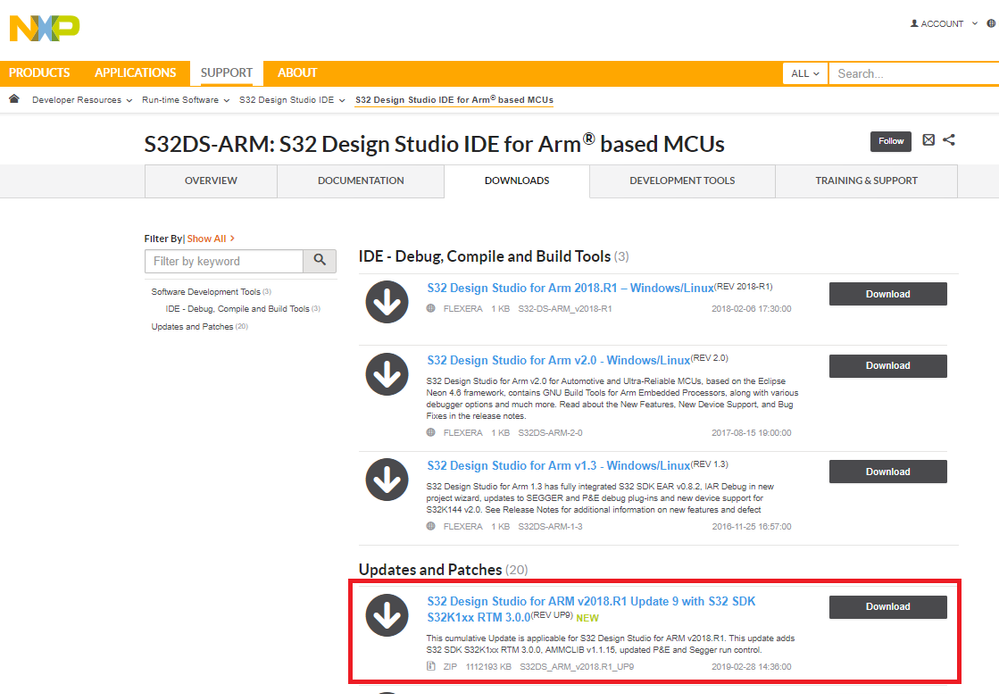This screenshot has height=694, width=999.
Task: Click file name S32DS-ARM-2-0
Action: point(550,433)
